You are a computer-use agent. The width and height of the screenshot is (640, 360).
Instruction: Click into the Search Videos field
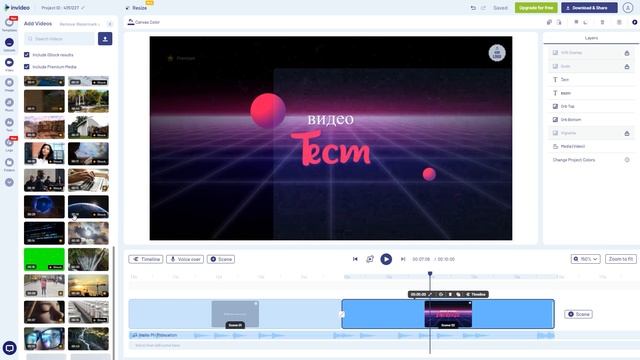pyautogui.click(x=60, y=39)
